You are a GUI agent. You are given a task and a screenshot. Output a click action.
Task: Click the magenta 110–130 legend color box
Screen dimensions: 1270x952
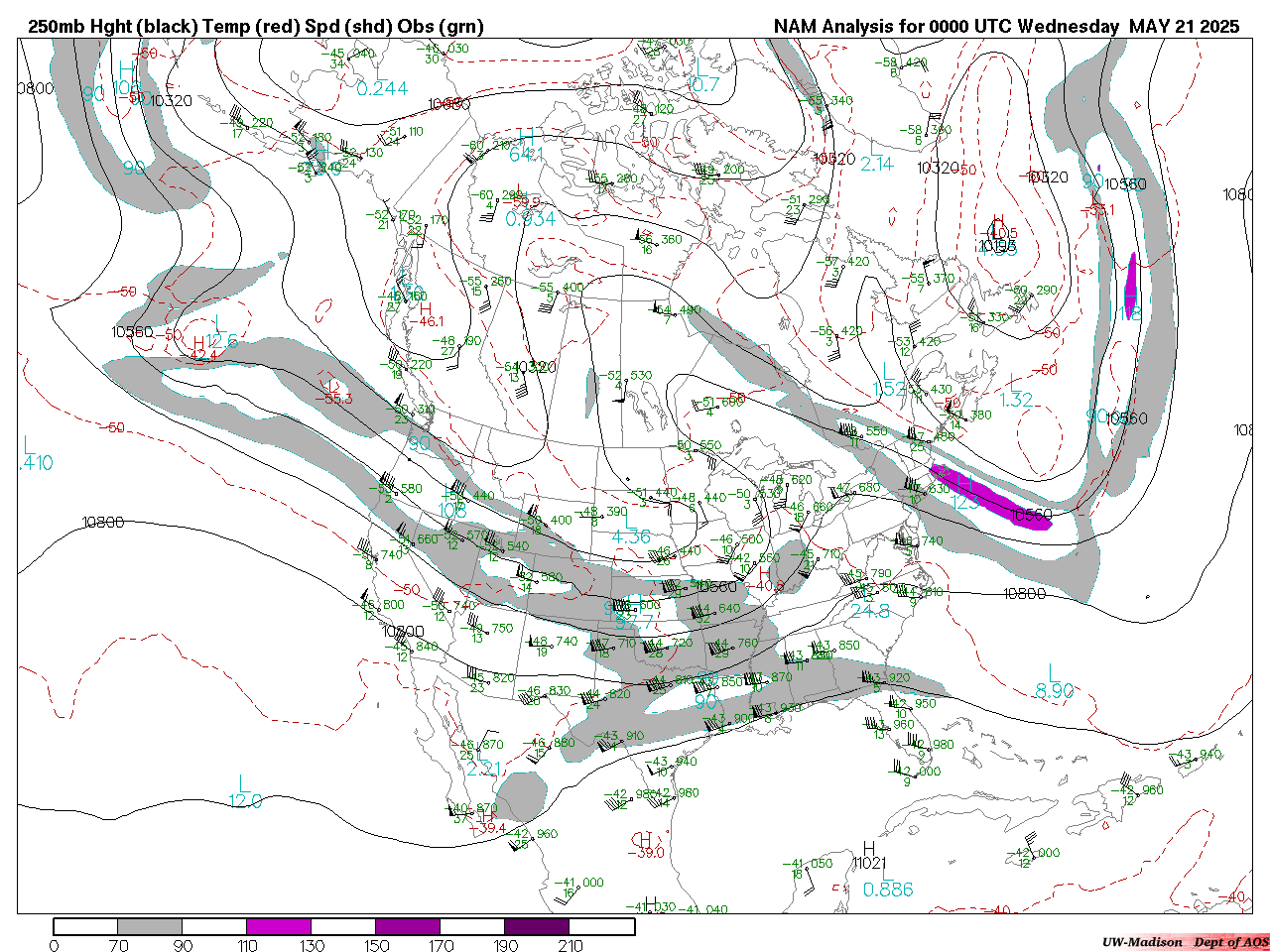click(x=279, y=926)
